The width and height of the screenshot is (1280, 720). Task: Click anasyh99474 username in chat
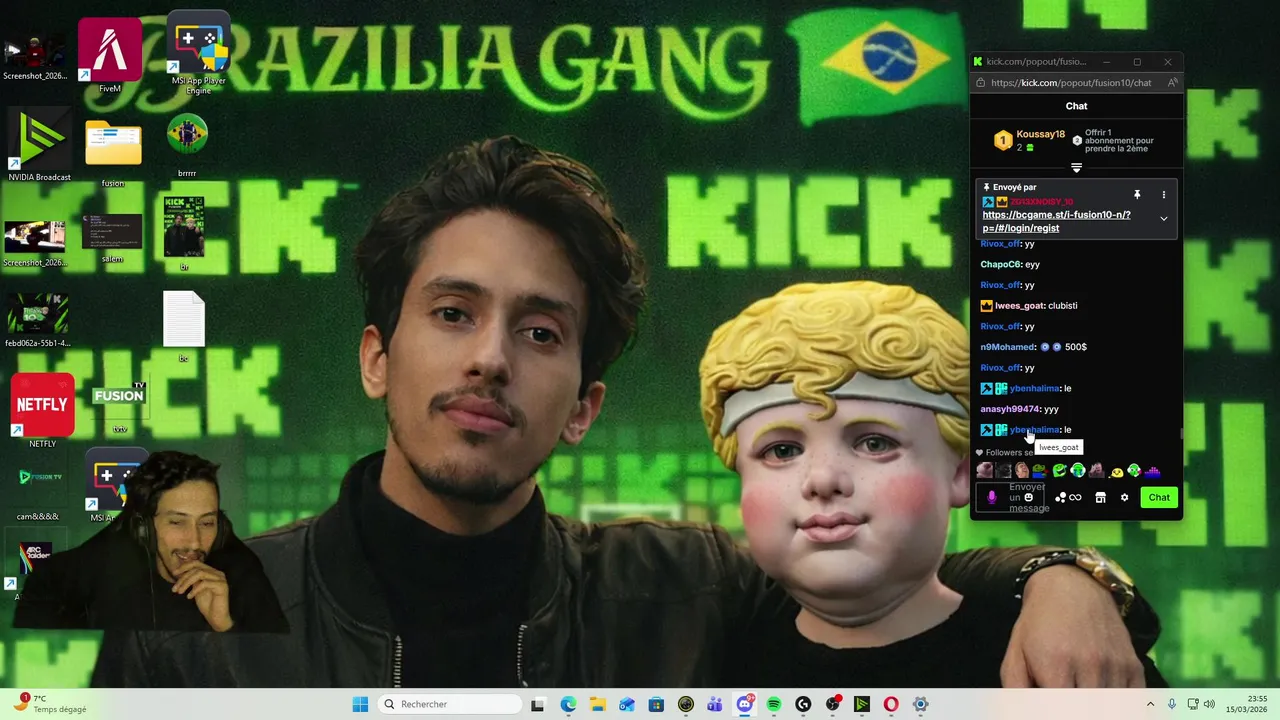1010,409
